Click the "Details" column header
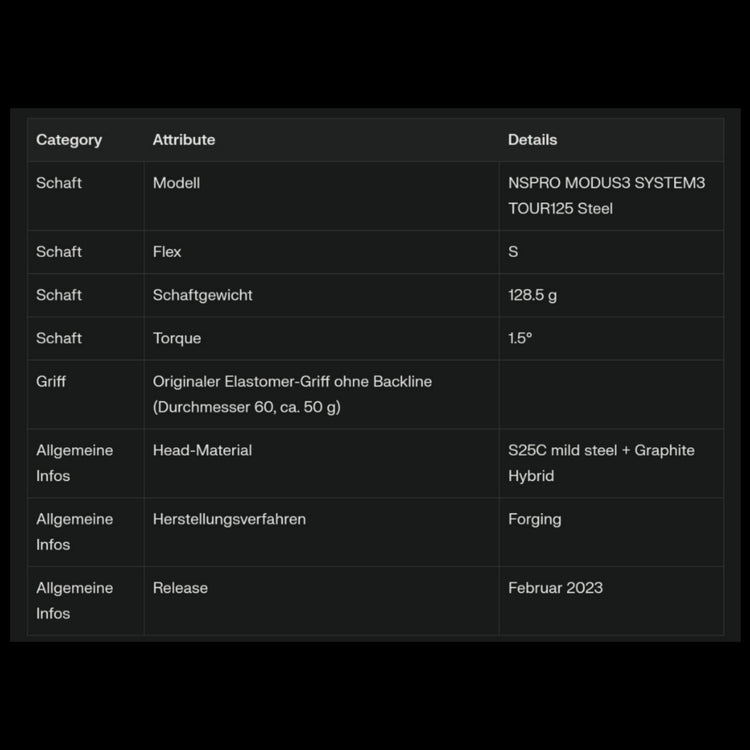Image resolution: width=750 pixels, height=750 pixels. point(532,140)
